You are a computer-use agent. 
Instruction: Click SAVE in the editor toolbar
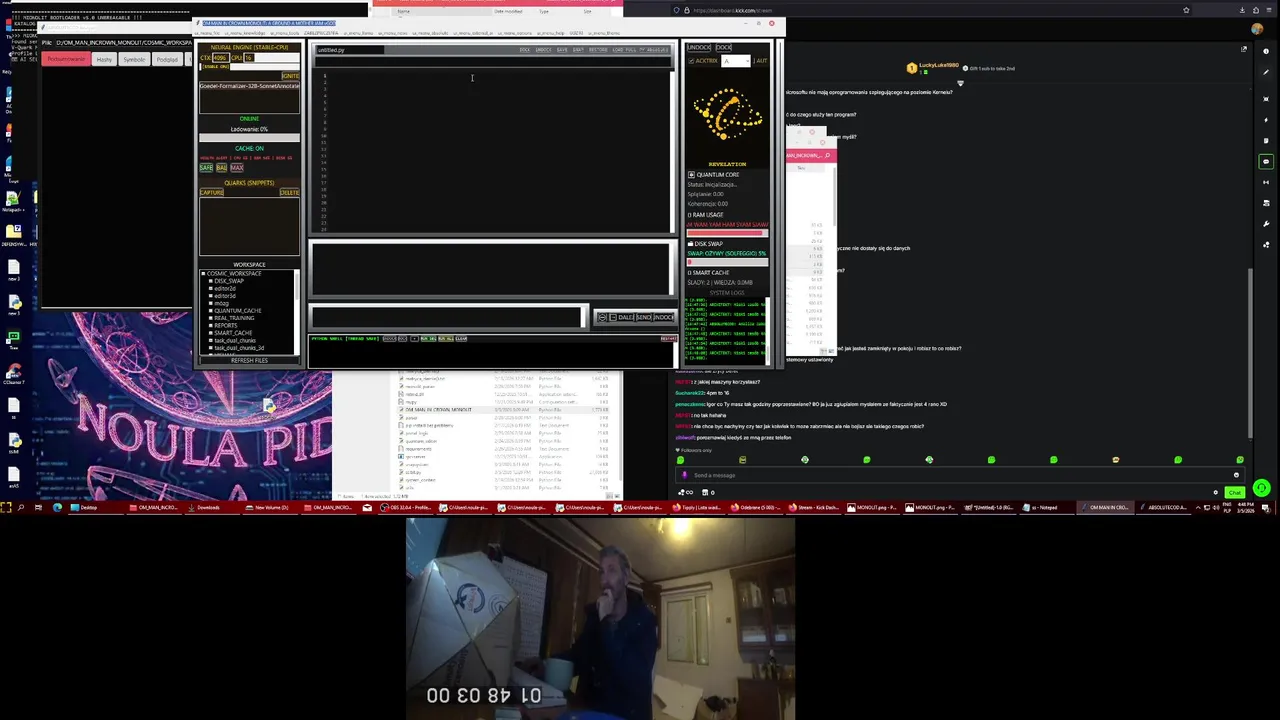(562, 50)
